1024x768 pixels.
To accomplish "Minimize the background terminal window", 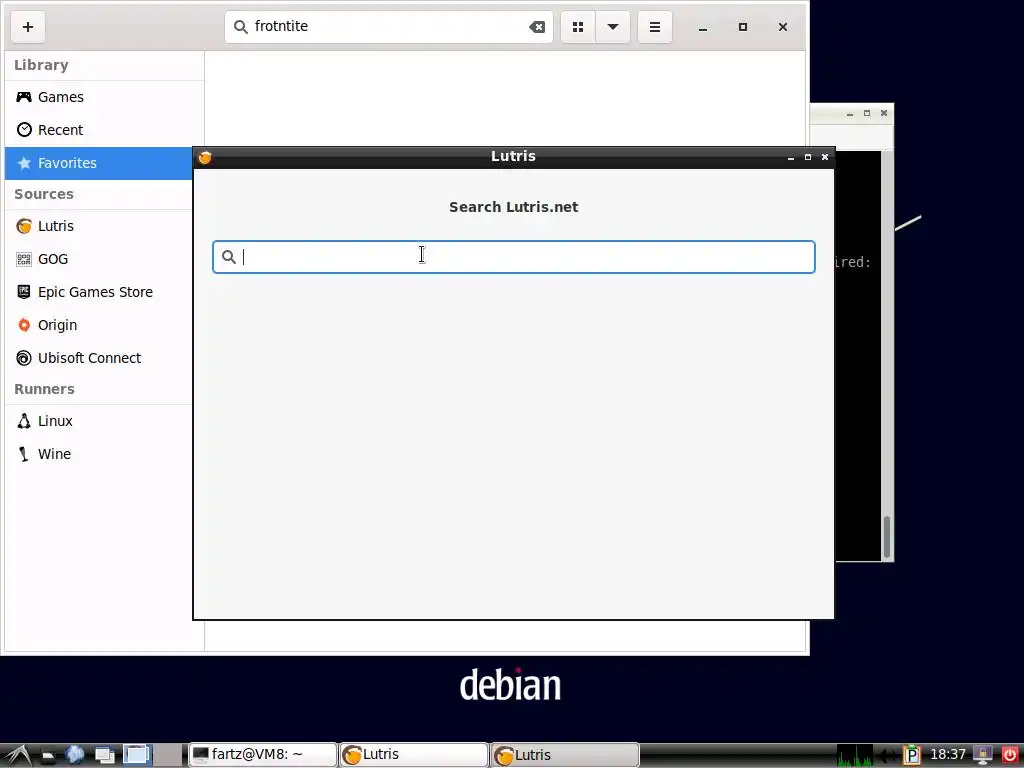I will click(850, 114).
